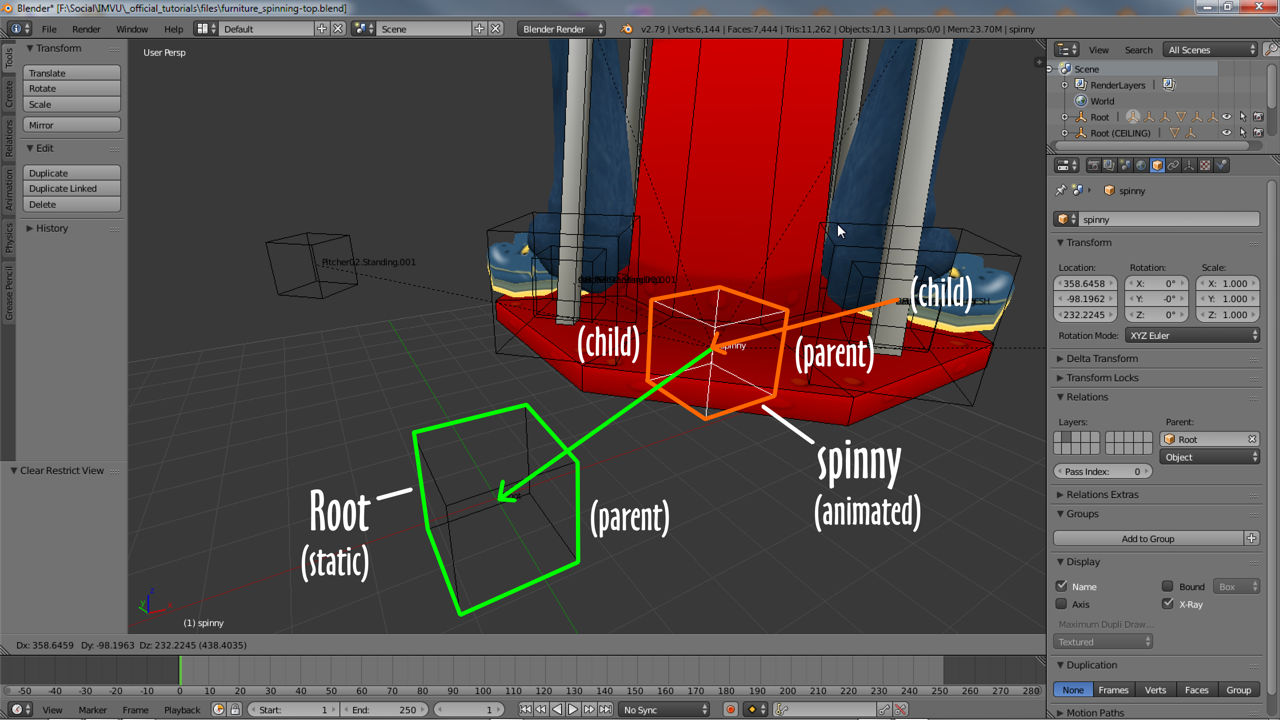The image size is (1280, 720).
Task: Add a new scene with the plus button
Action: [x=479, y=29]
